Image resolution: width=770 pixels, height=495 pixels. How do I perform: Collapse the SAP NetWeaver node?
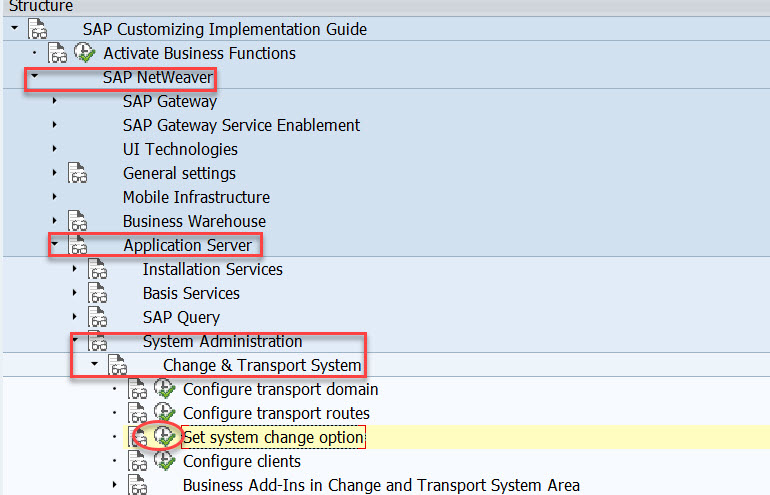pyautogui.click(x=35, y=77)
